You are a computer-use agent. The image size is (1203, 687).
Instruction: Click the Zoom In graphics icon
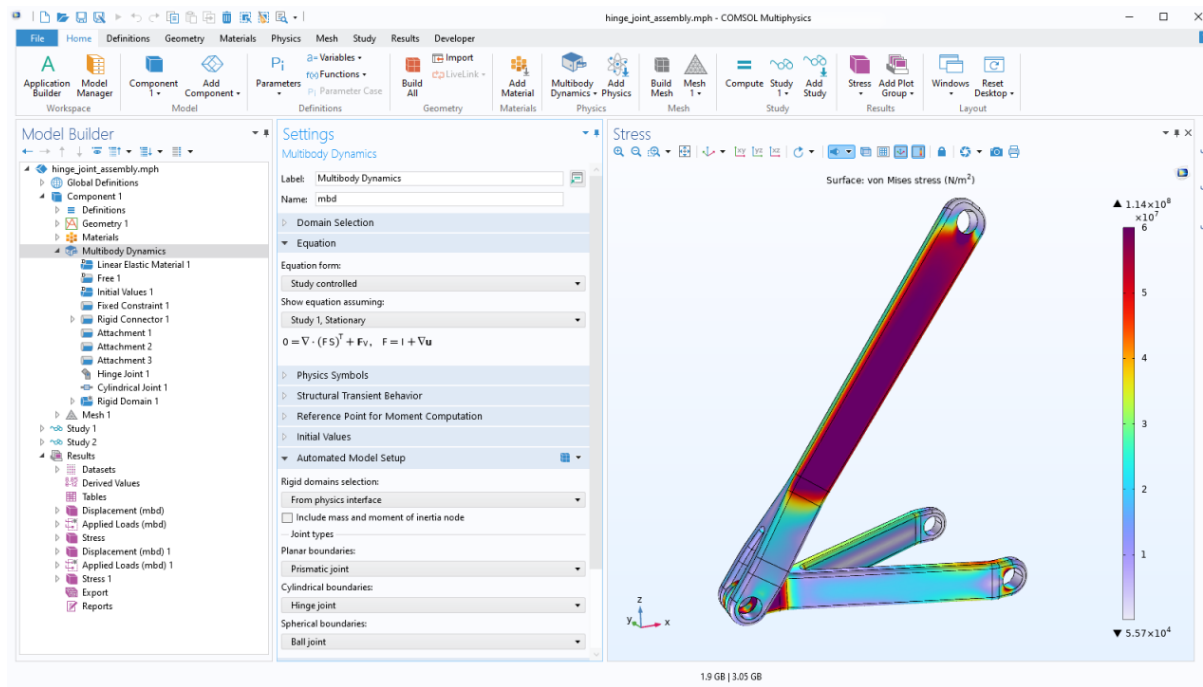[619, 152]
